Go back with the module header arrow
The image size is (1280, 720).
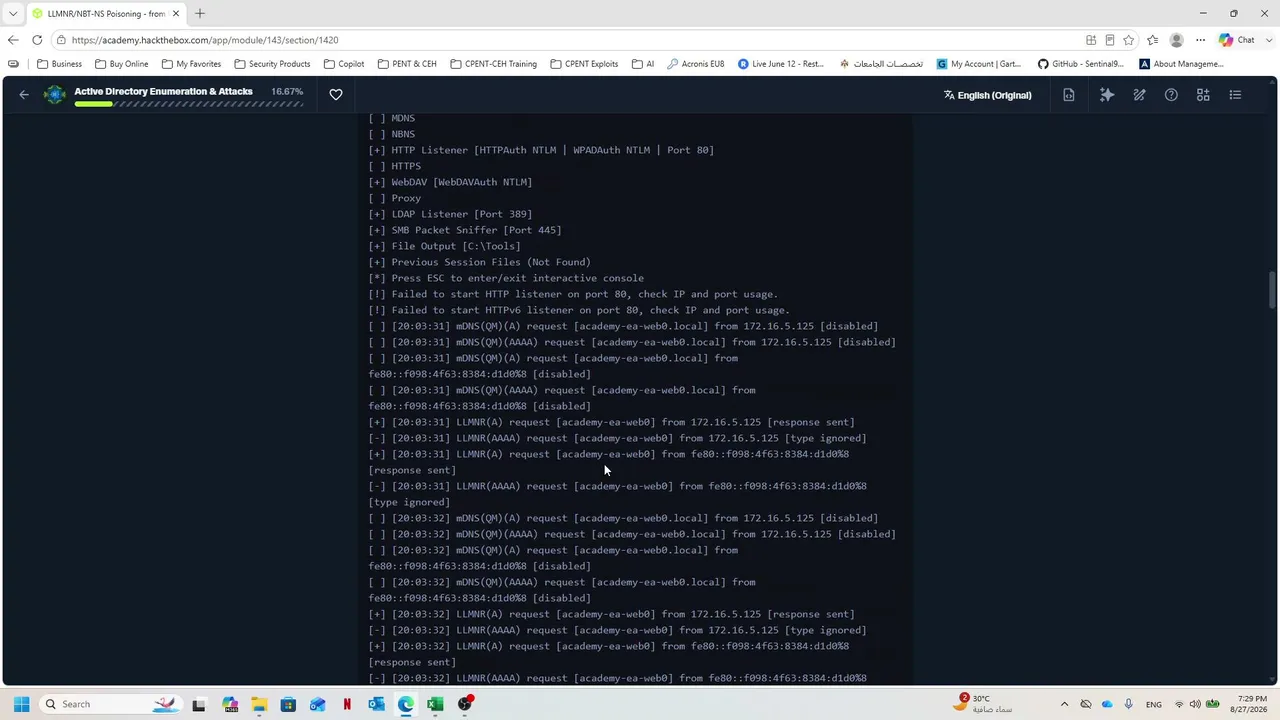(24, 95)
